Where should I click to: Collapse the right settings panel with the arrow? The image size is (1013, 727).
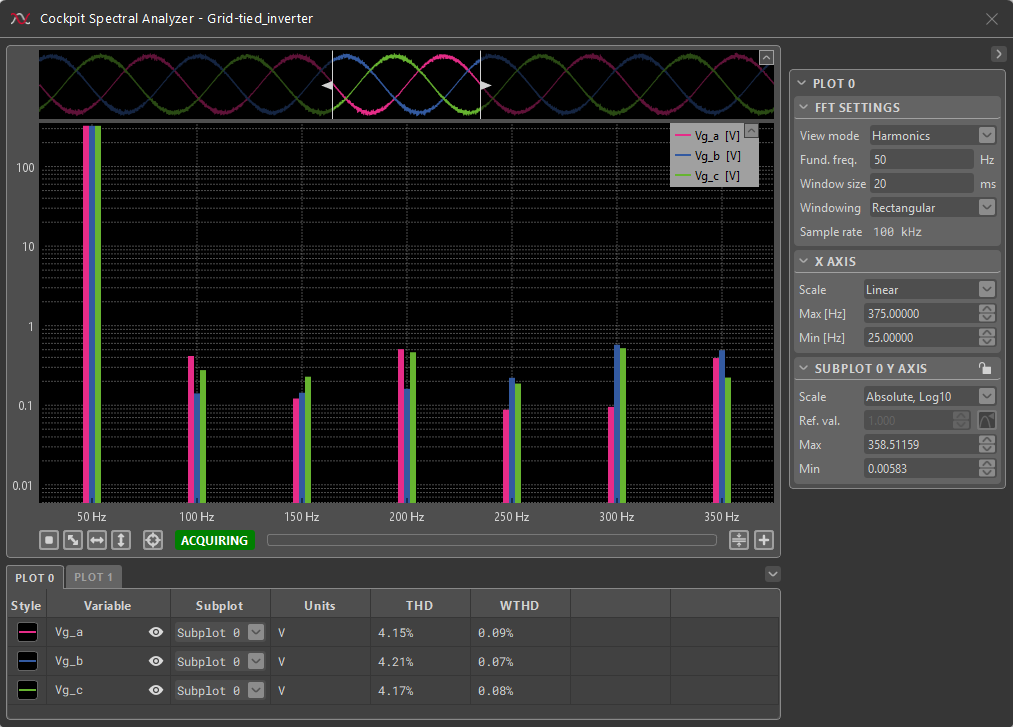997,54
